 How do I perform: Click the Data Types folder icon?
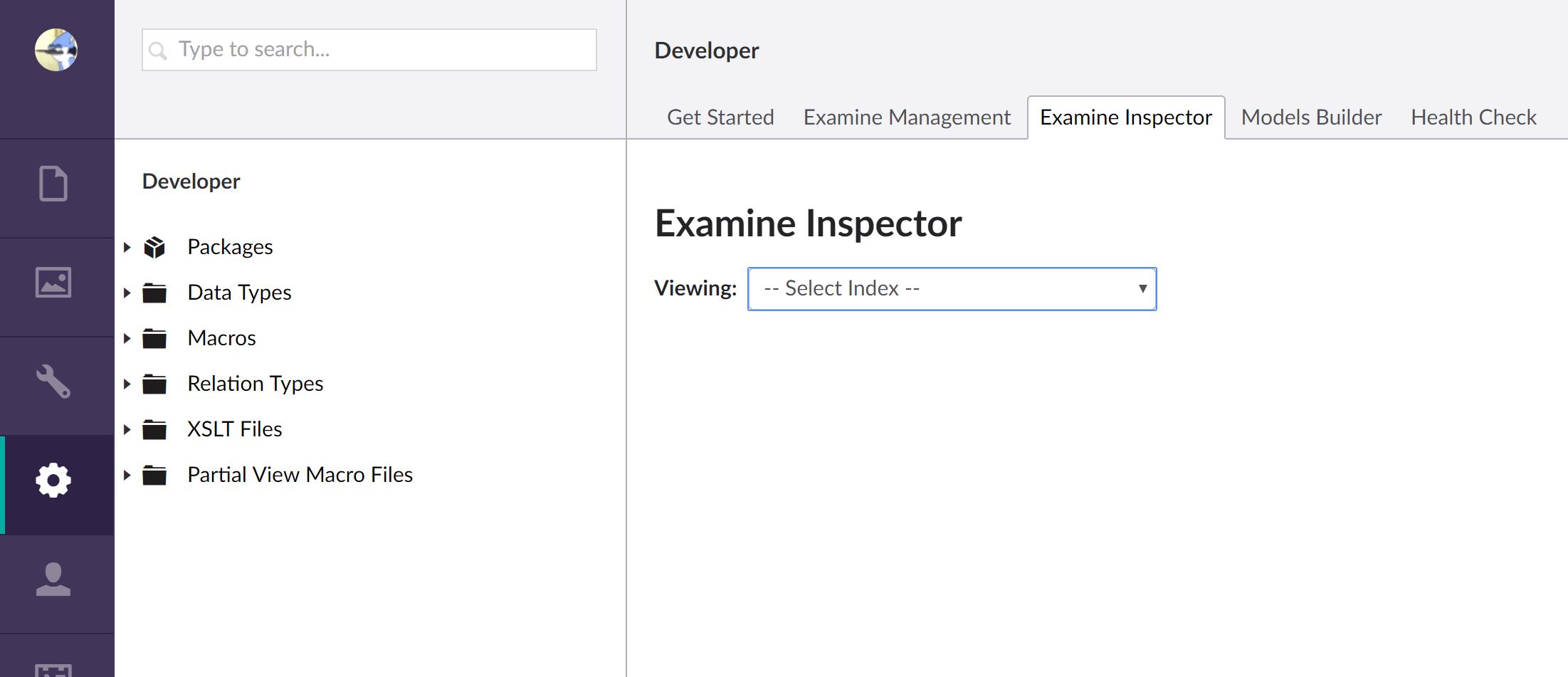click(x=154, y=293)
